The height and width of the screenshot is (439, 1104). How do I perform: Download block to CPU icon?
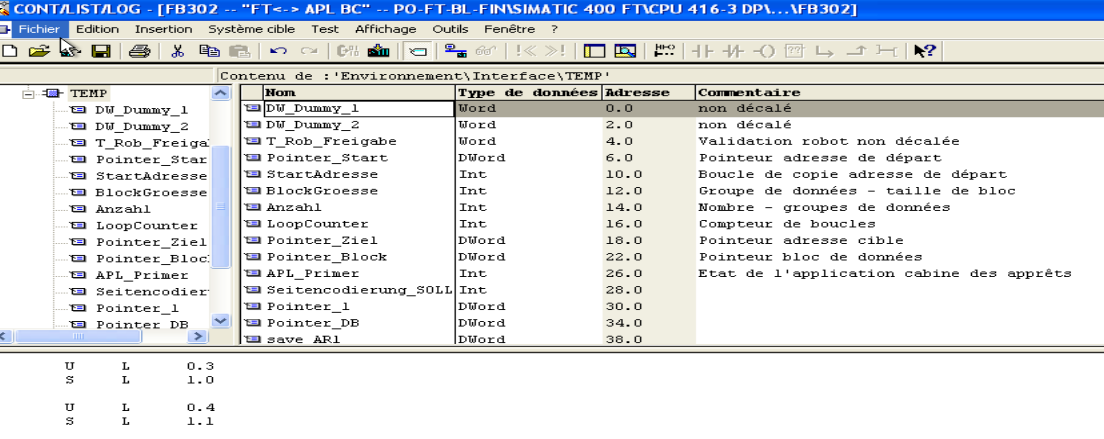(379, 50)
